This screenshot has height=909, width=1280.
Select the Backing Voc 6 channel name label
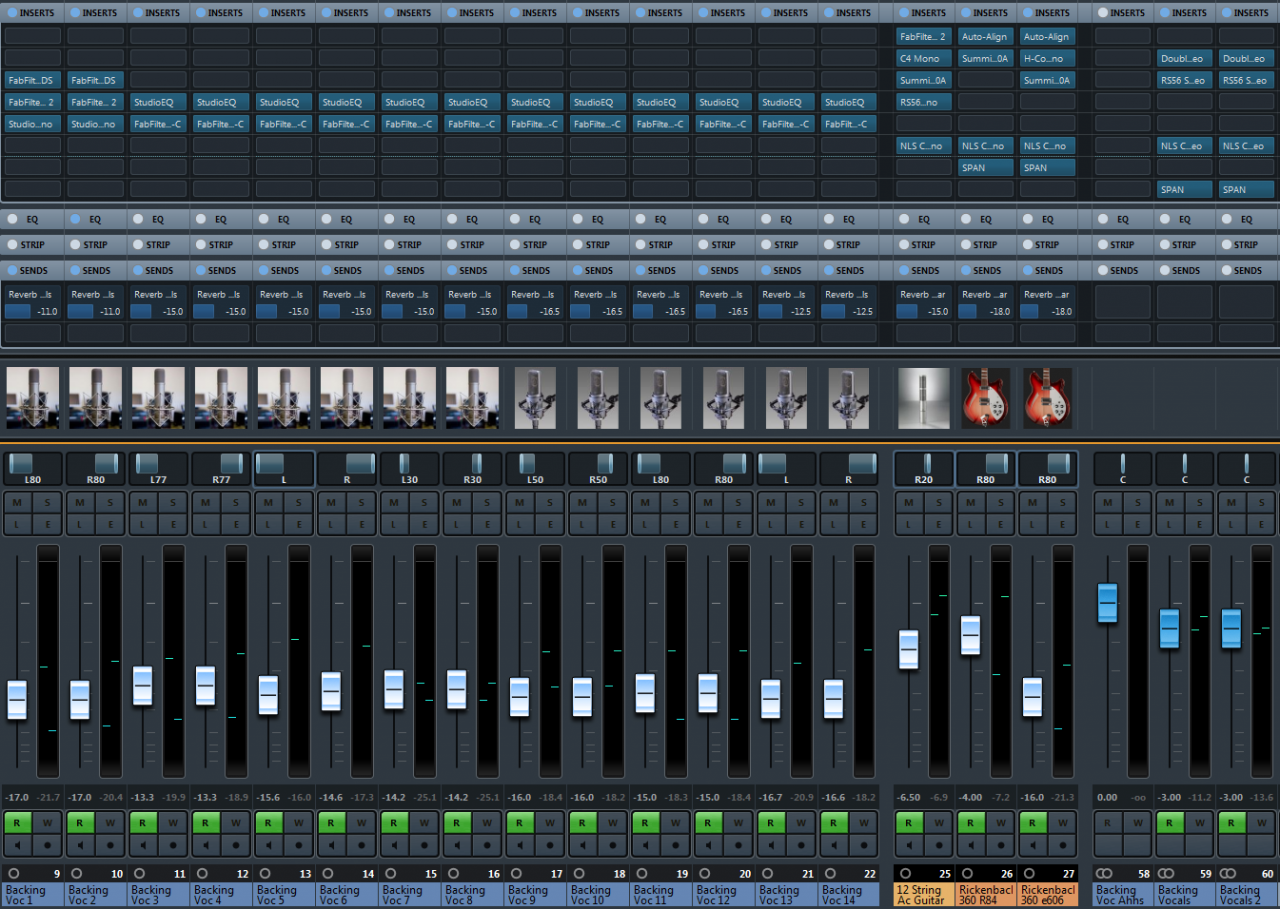(x=347, y=895)
